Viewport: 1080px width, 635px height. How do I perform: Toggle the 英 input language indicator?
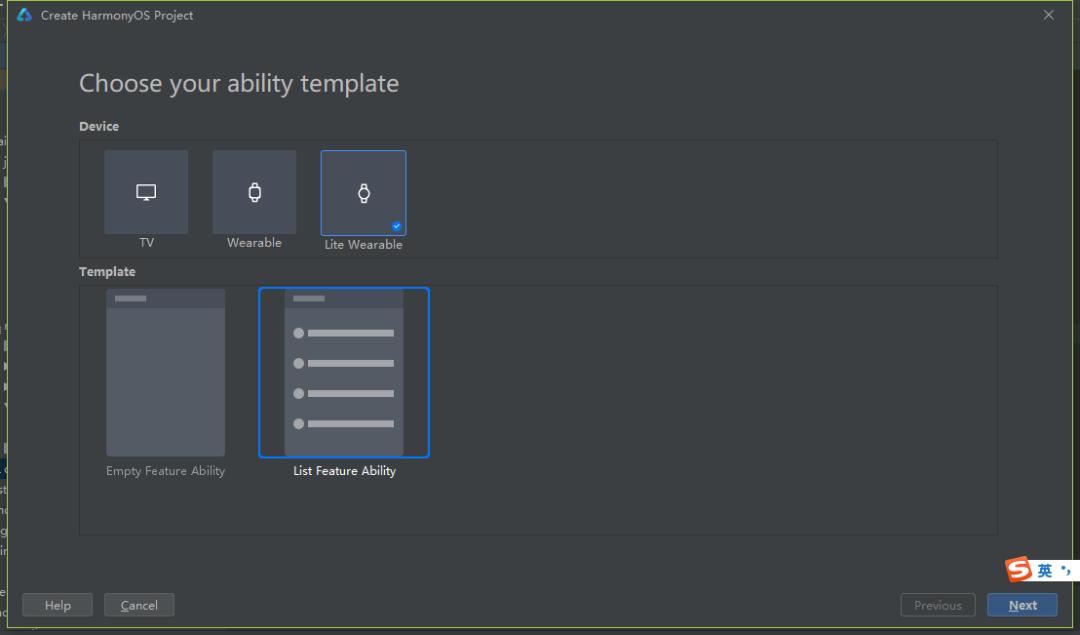[x=1044, y=571]
